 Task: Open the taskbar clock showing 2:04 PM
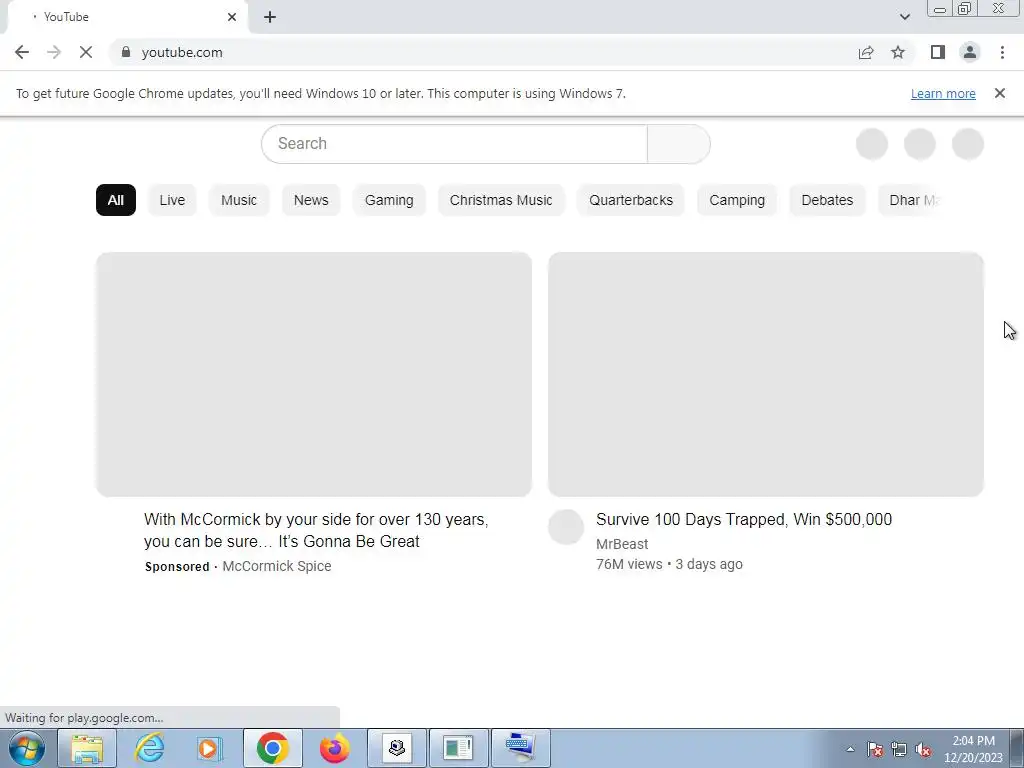pos(973,749)
